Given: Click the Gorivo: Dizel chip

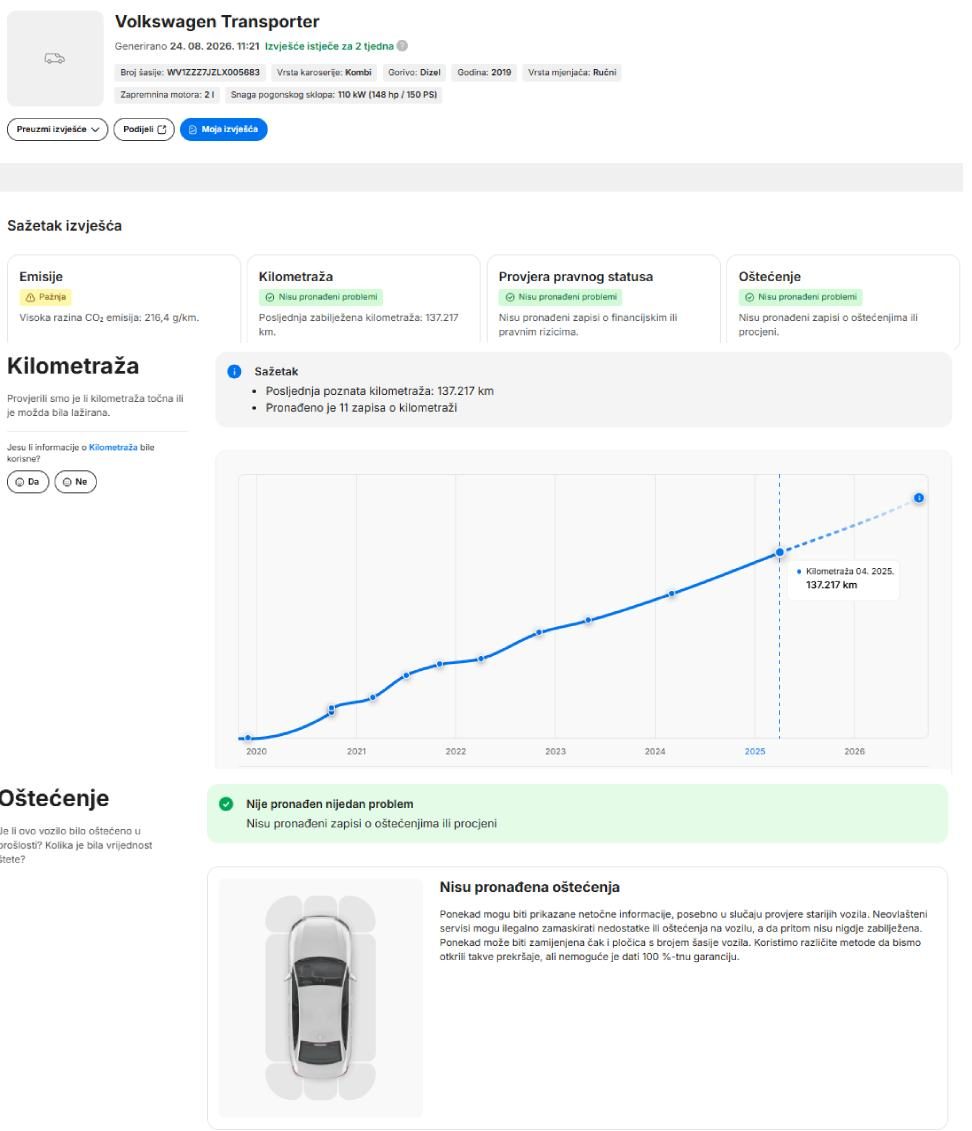Looking at the screenshot, I should (x=415, y=72).
